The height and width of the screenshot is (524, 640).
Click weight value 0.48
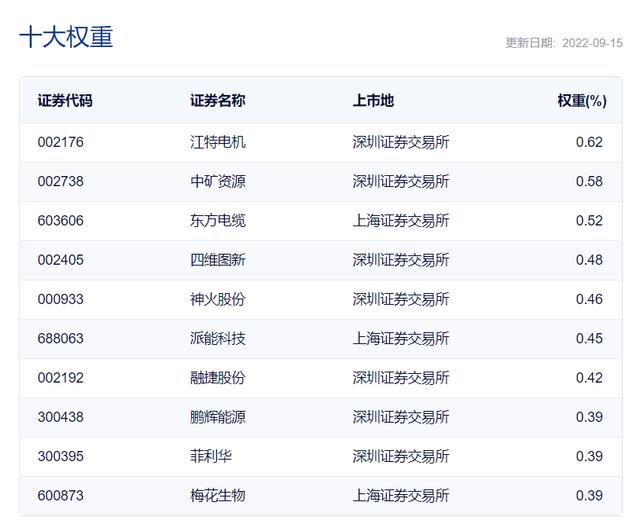pyautogui.click(x=589, y=260)
